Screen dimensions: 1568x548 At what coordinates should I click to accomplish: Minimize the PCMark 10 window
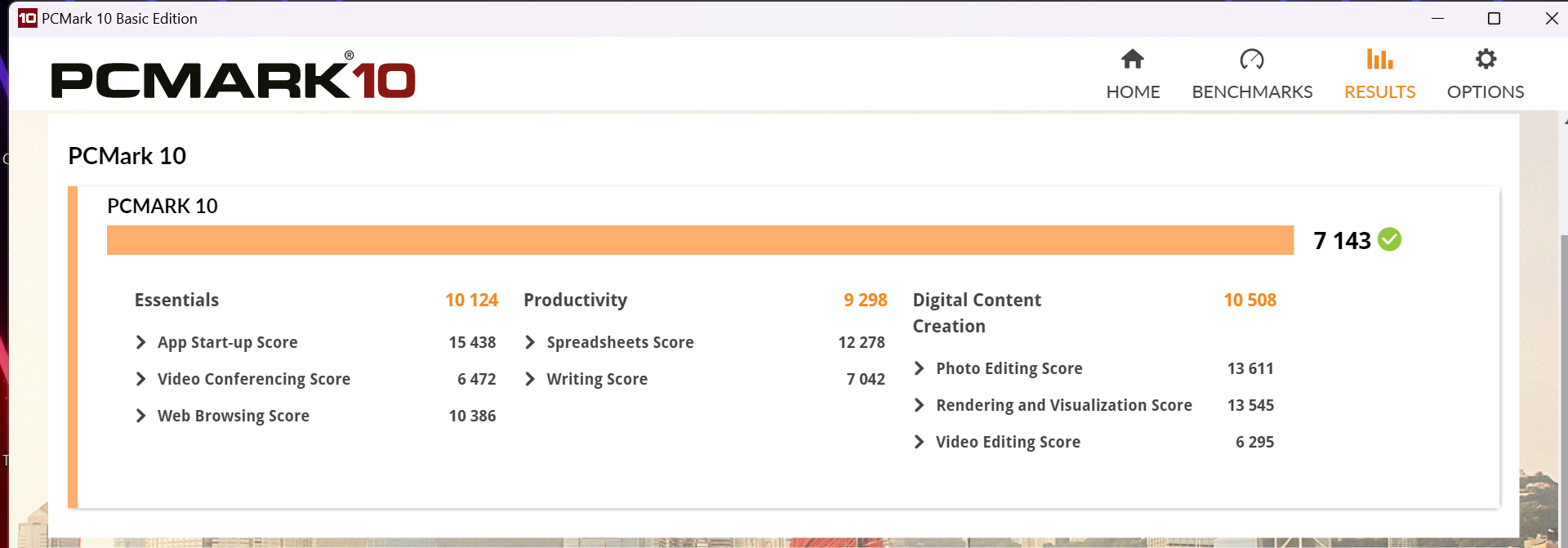[x=1437, y=18]
